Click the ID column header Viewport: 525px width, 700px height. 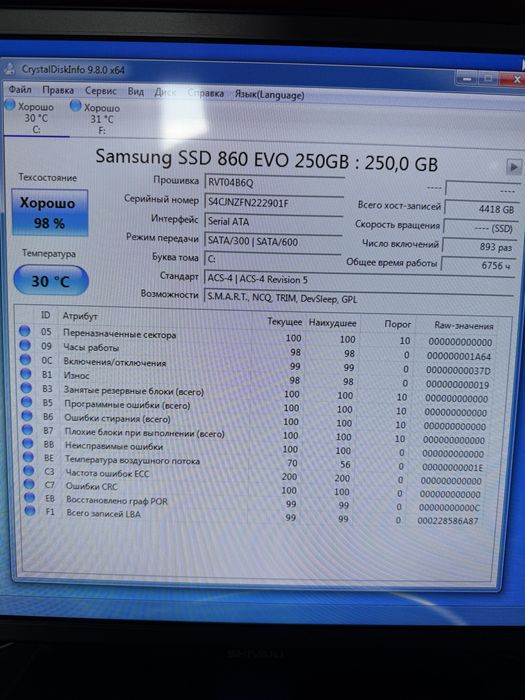(x=46, y=315)
